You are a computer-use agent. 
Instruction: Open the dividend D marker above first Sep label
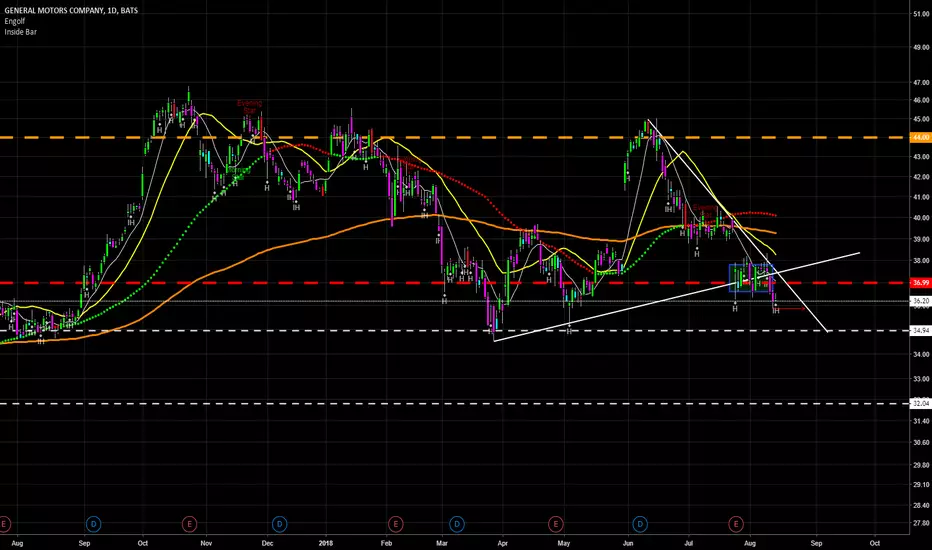point(93,524)
